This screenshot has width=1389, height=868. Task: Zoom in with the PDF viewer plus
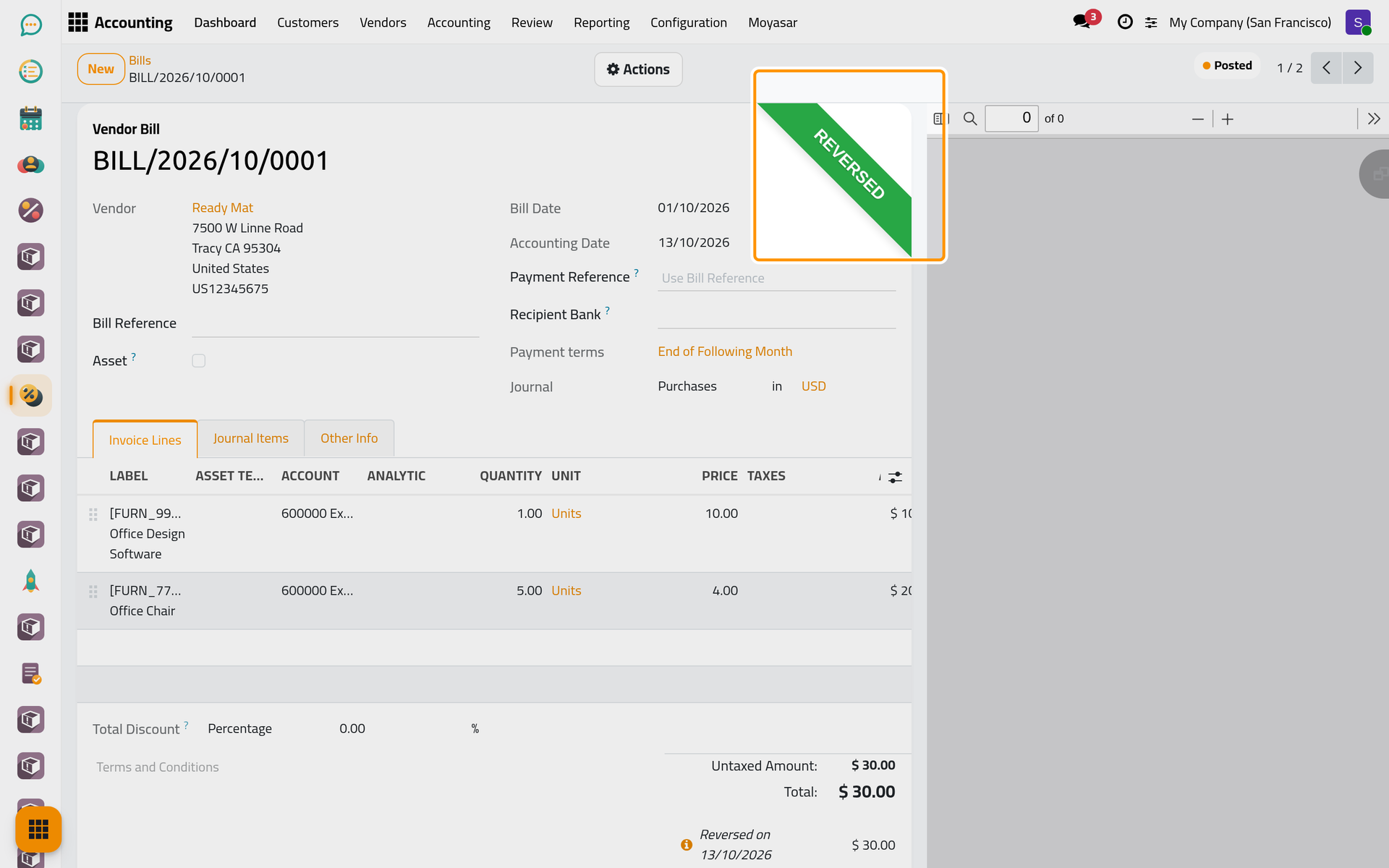(x=1228, y=119)
